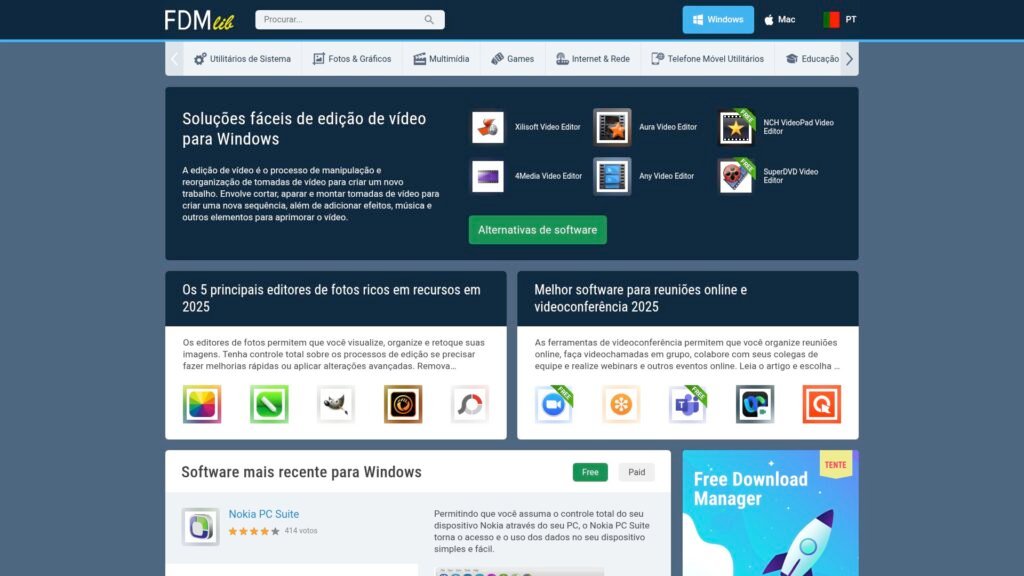1024x576 pixels.
Task: Click the Nokia PC Suite description text
Action: click(x=541, y=531)
